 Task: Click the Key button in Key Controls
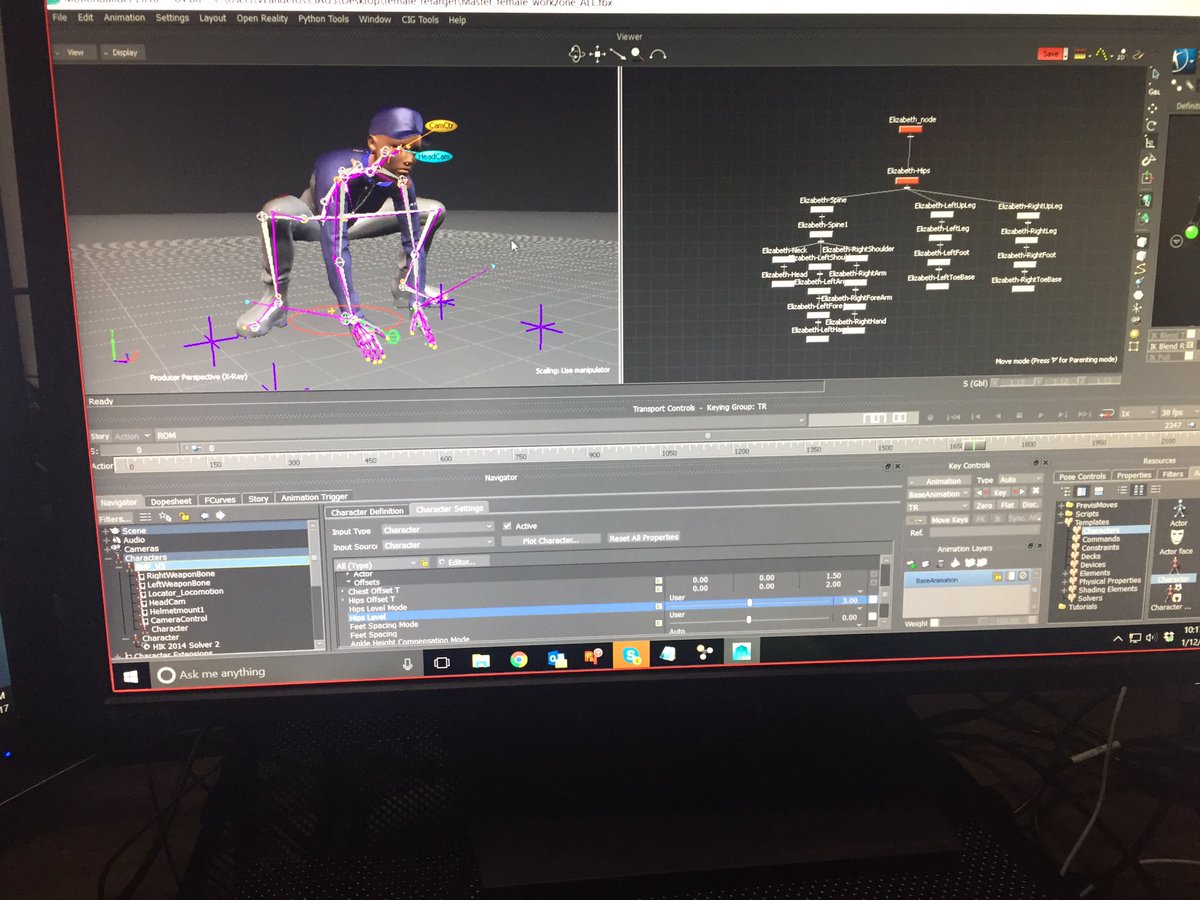click(x=1000, y=493)
